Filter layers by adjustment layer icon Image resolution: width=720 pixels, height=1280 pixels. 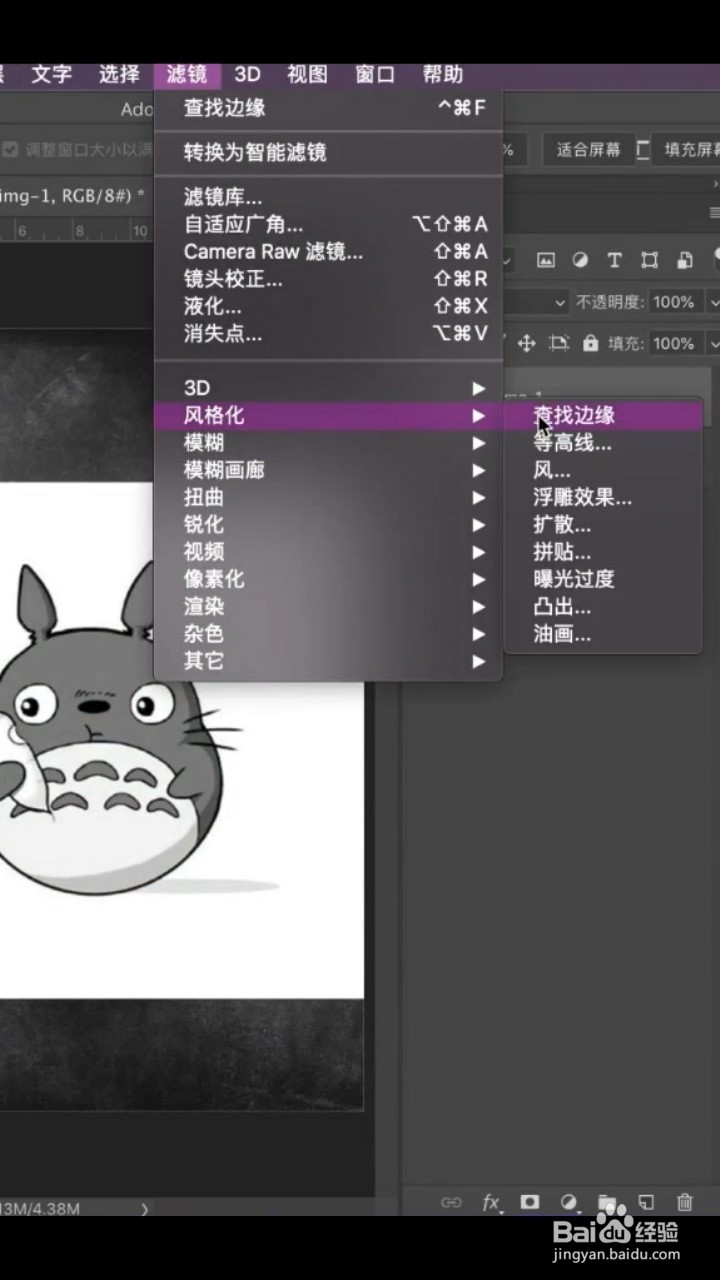(x=580, y=260)
